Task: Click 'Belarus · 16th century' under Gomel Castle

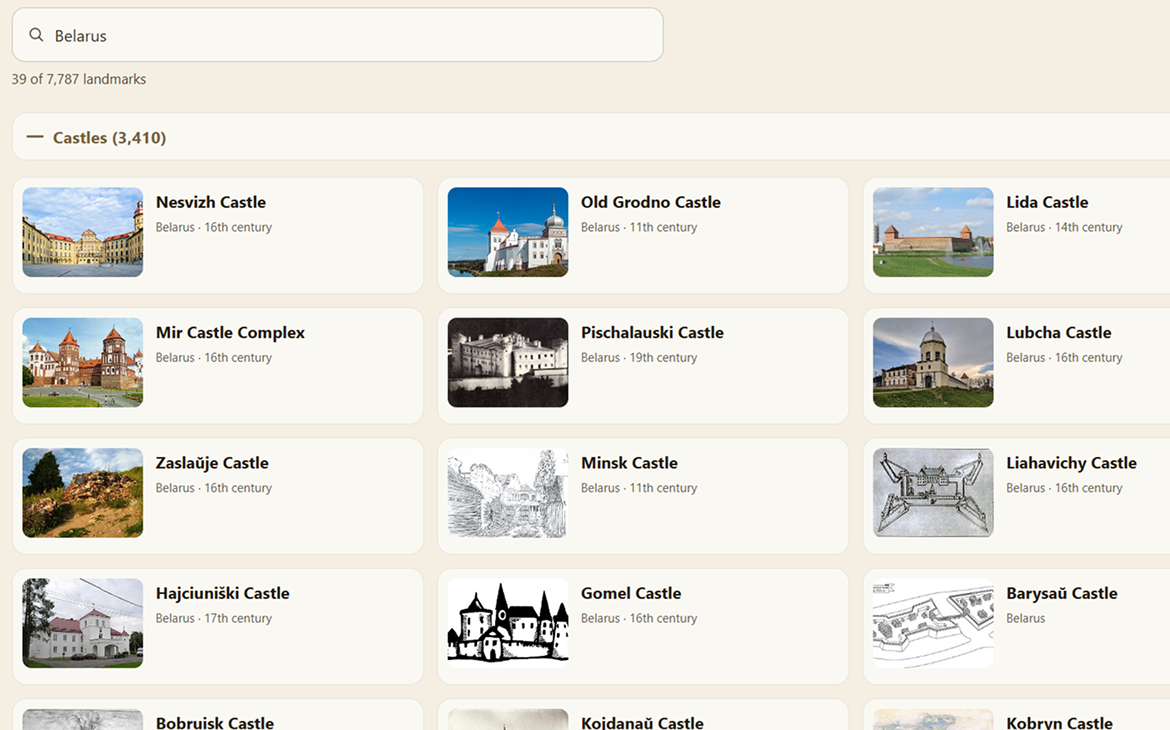Action: 639,618
